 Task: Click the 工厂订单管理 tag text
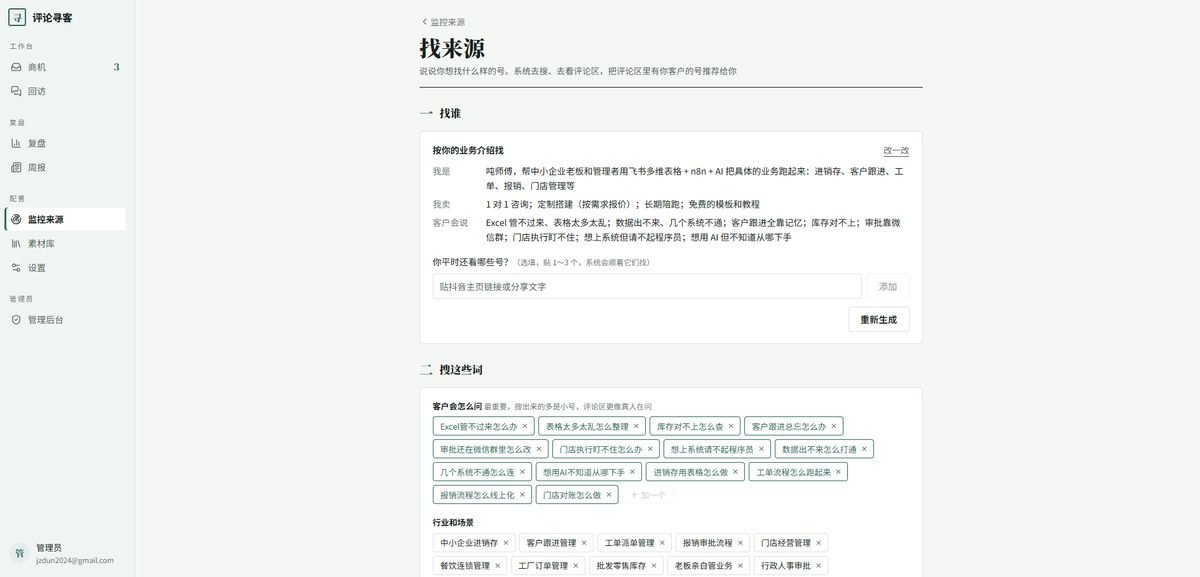tap(543, 566)
